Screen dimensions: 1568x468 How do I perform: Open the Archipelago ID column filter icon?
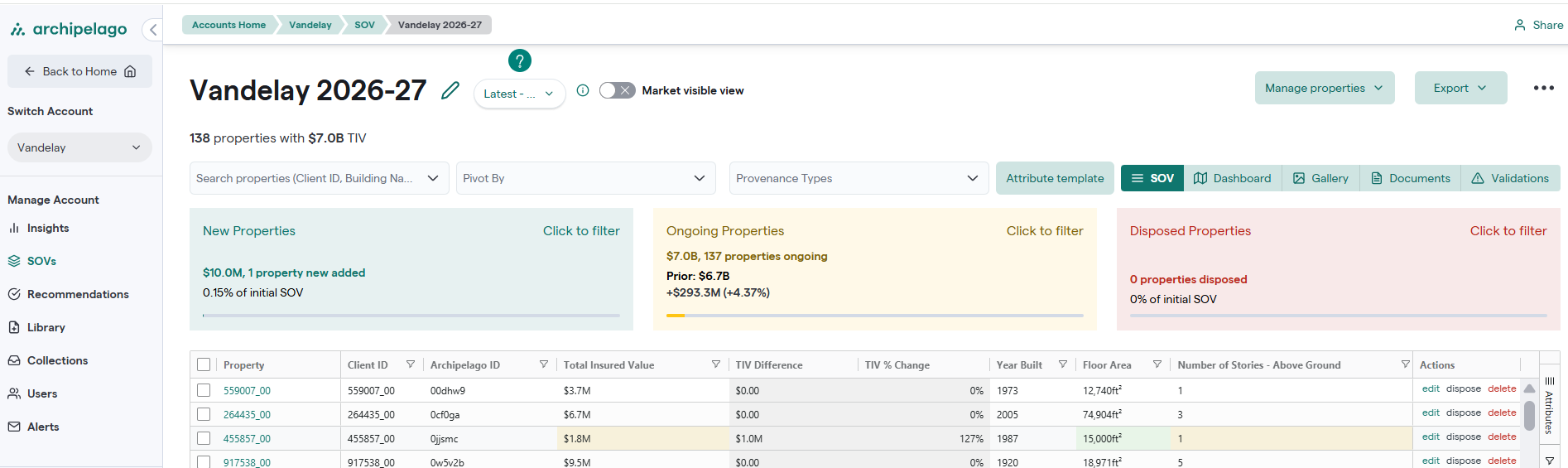click(x=544, y=364)
